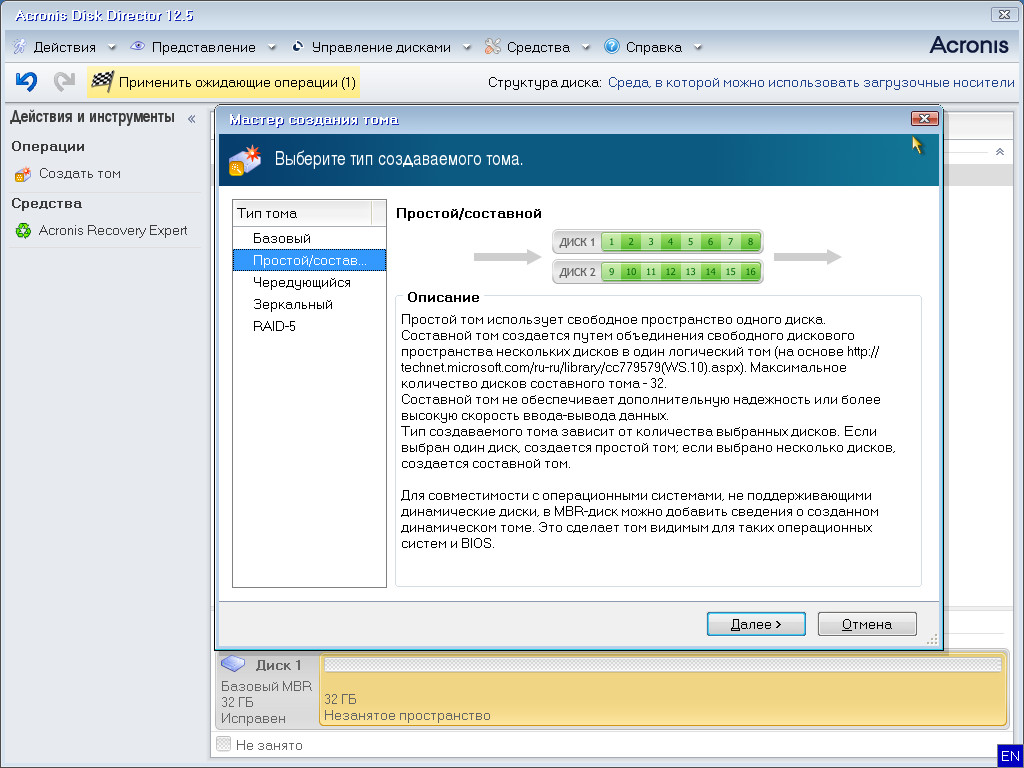Expand the Actions menu dropdown arrow
This screenshot has width=1024, height=768.
click(111, 47)
